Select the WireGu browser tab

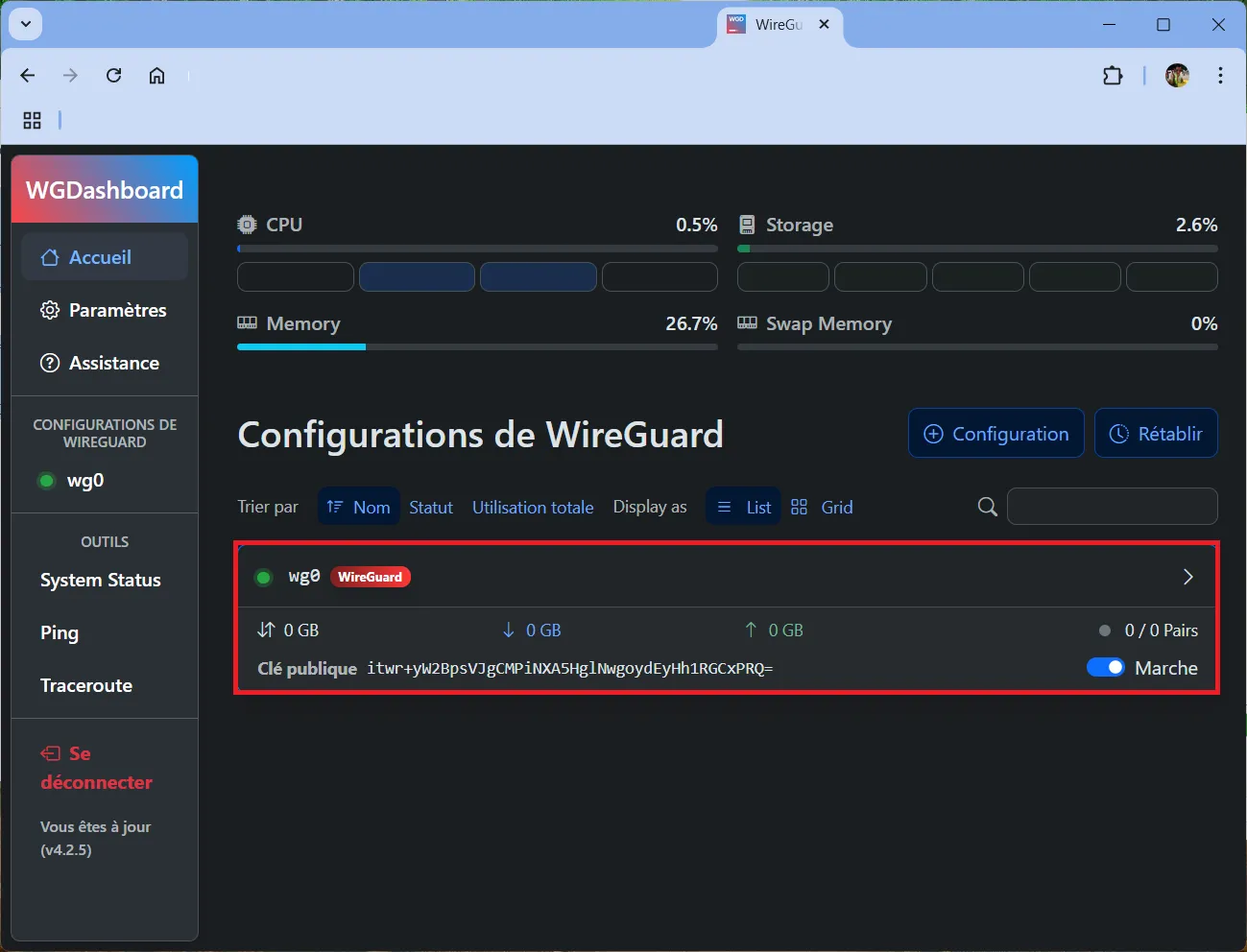point(778,25)
